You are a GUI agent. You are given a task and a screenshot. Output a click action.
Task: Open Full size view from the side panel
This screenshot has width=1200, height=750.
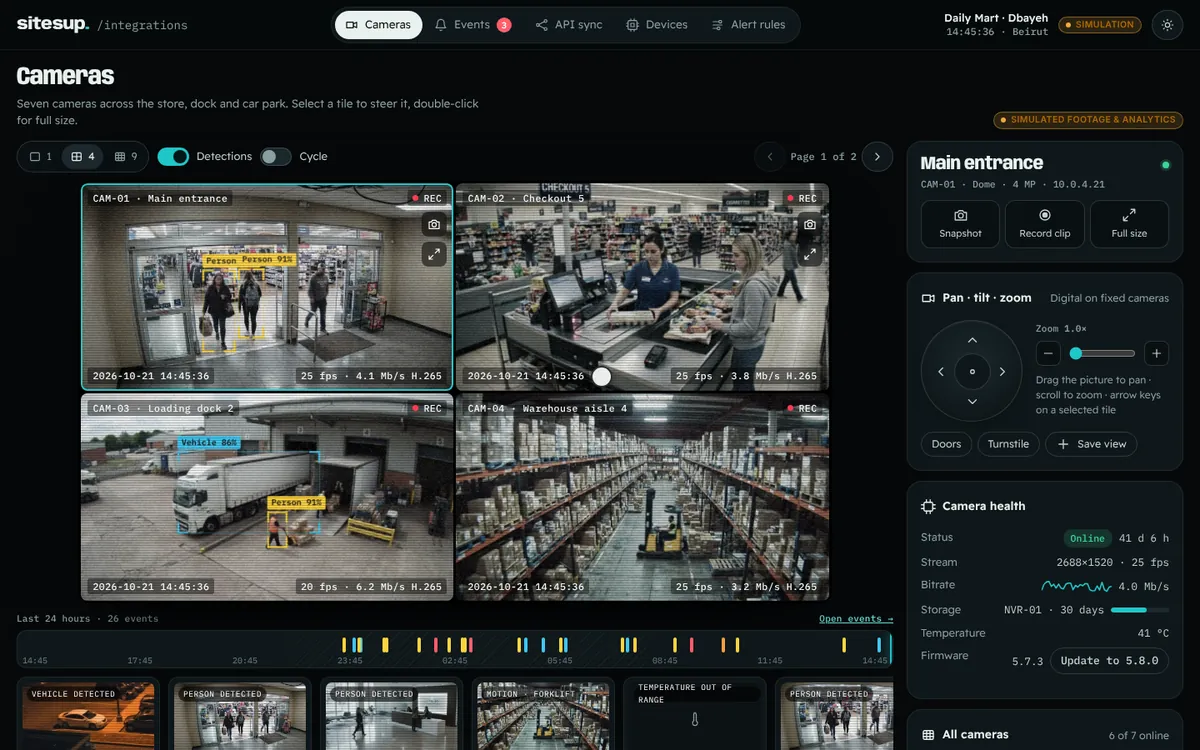(x=1129, y=224)
